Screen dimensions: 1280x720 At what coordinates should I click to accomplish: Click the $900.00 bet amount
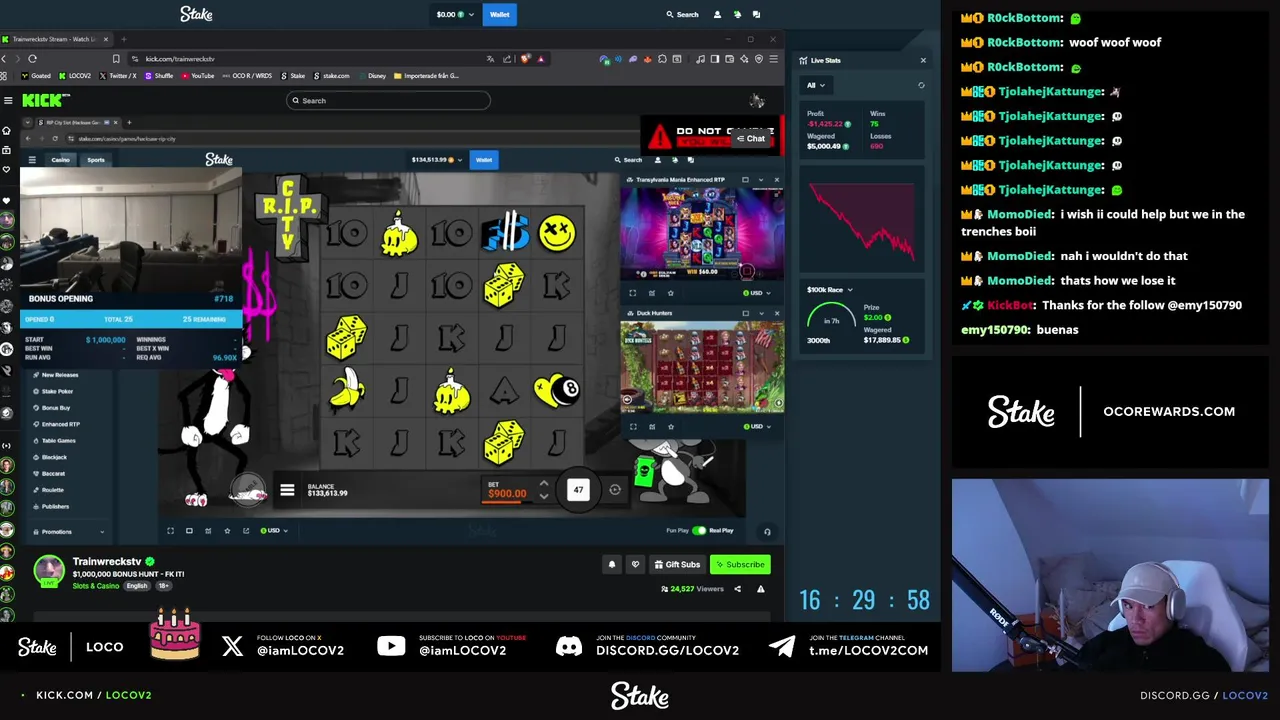(x=507, y=493)
